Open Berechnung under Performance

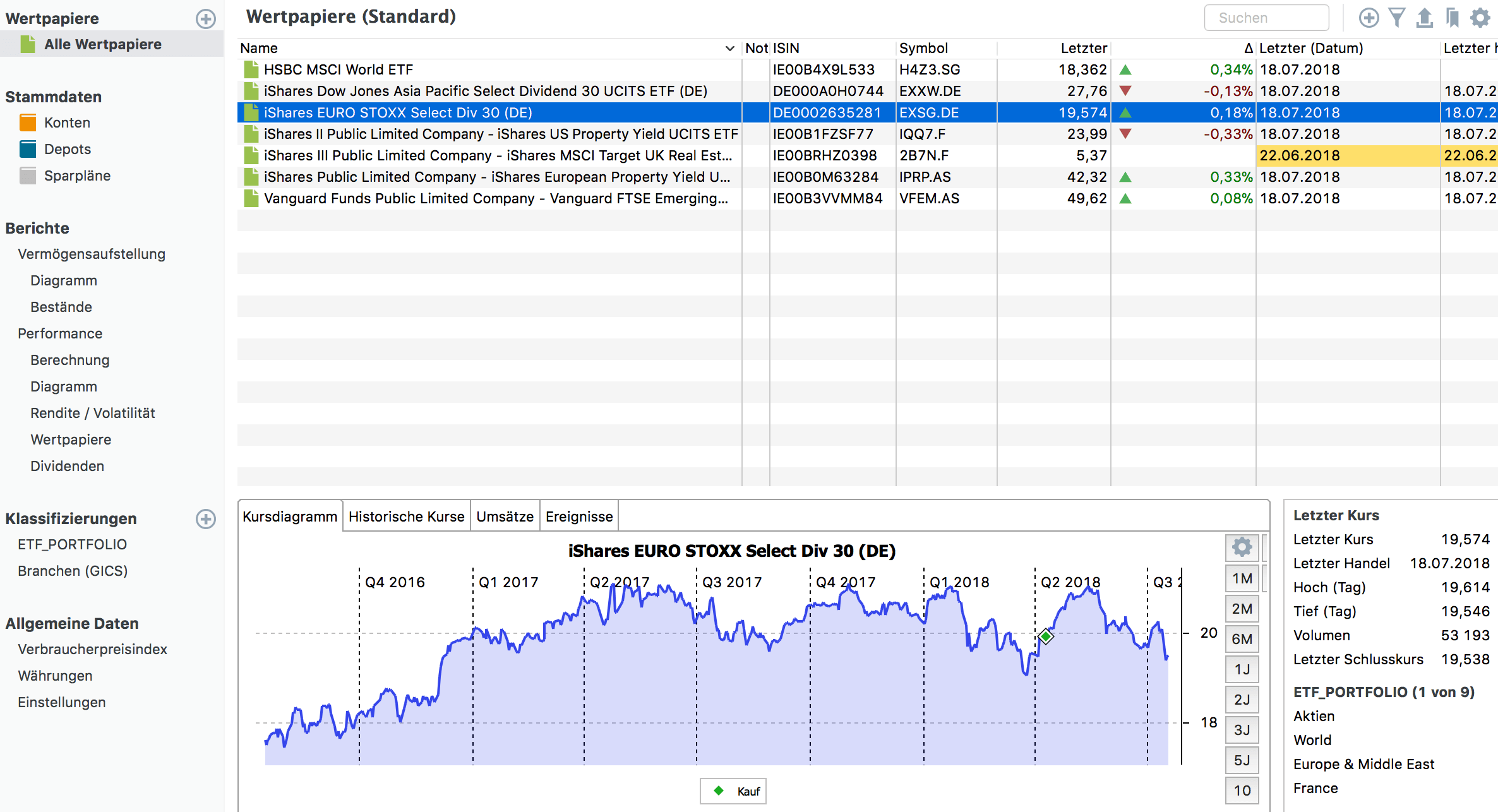coord(70,360)
